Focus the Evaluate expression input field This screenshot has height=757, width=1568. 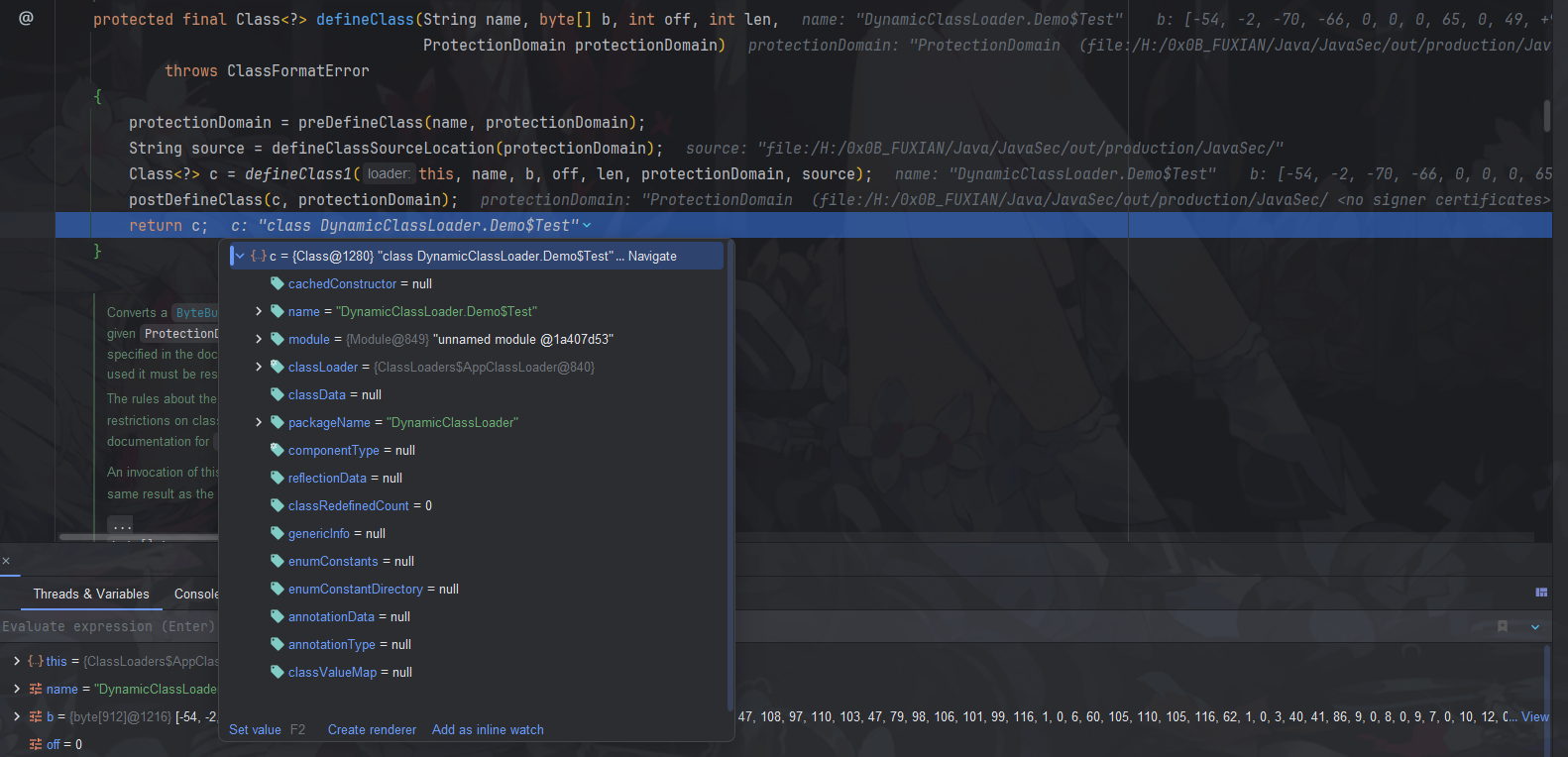(743, 626)
